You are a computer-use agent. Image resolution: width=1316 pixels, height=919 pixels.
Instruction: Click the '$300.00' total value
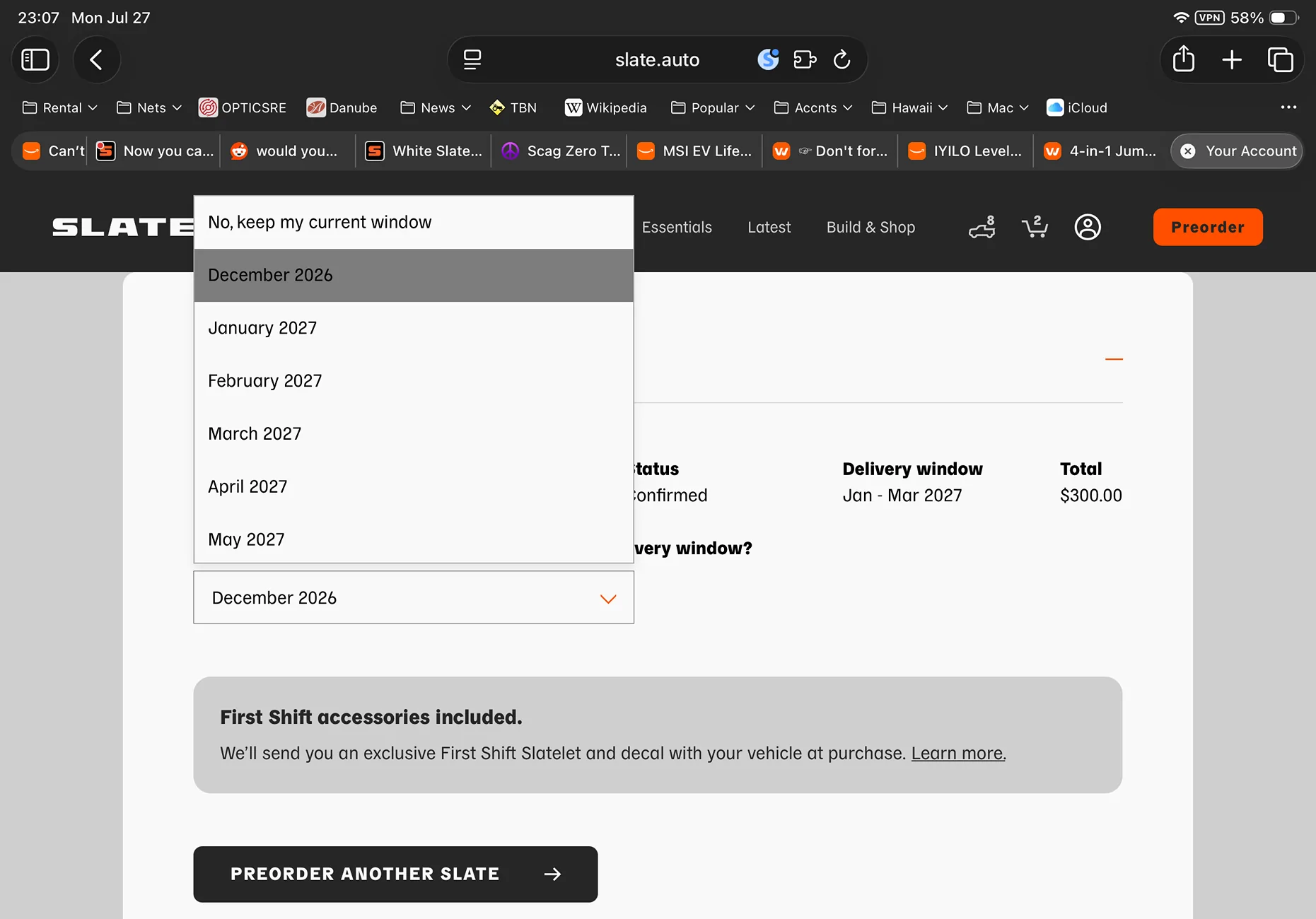tap(1091, 496)
